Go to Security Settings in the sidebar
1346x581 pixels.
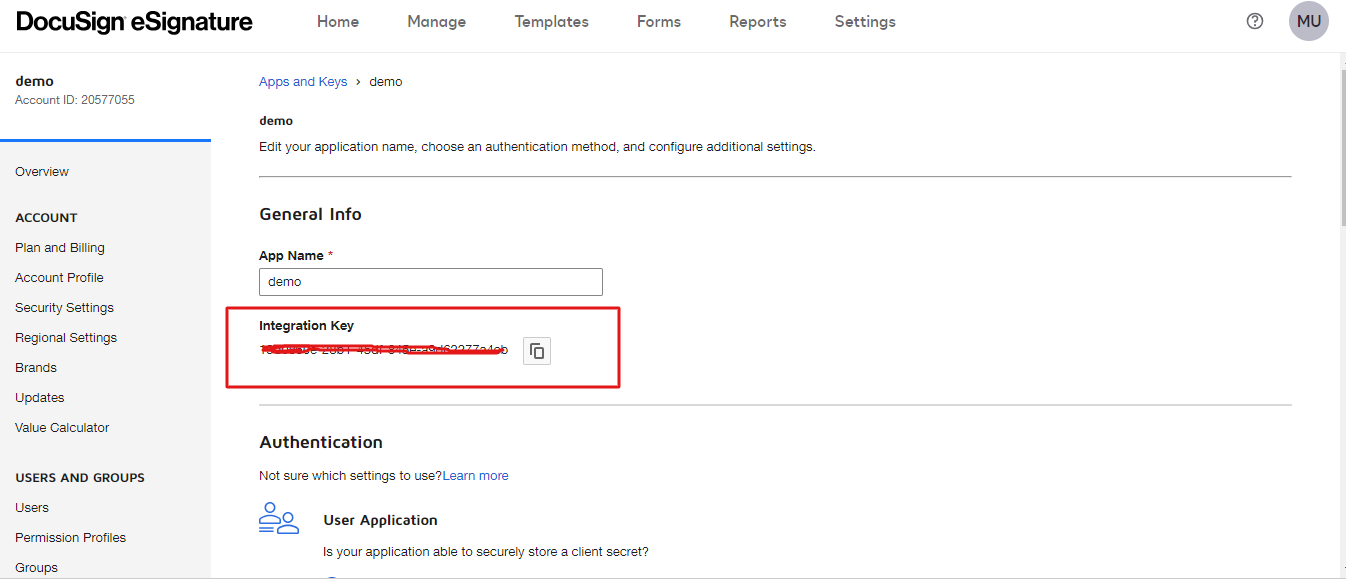pyautogui.click(x=64, y=308)
